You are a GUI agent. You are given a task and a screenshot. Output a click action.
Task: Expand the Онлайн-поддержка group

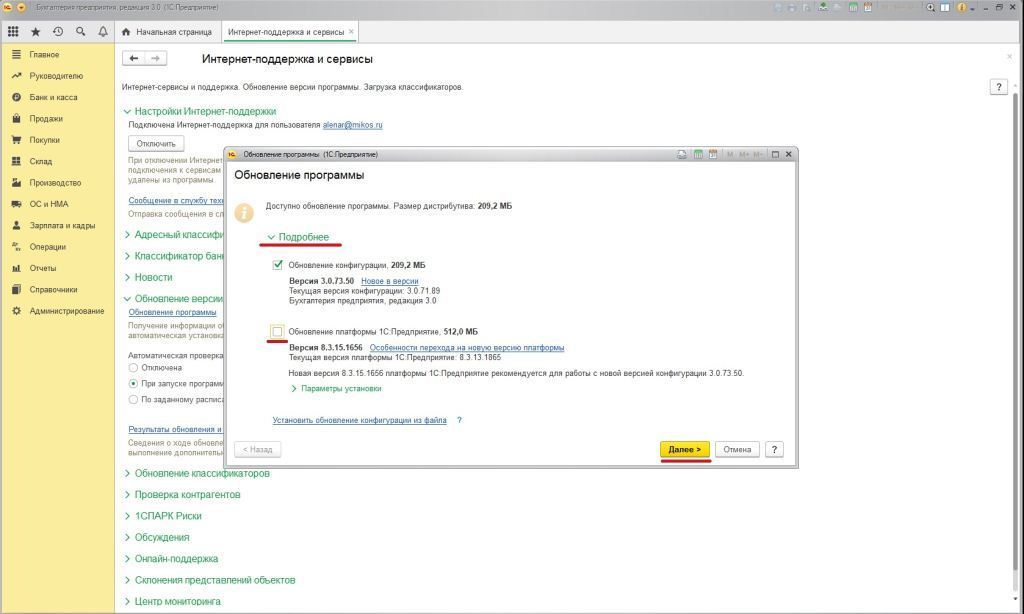point(171,558)
